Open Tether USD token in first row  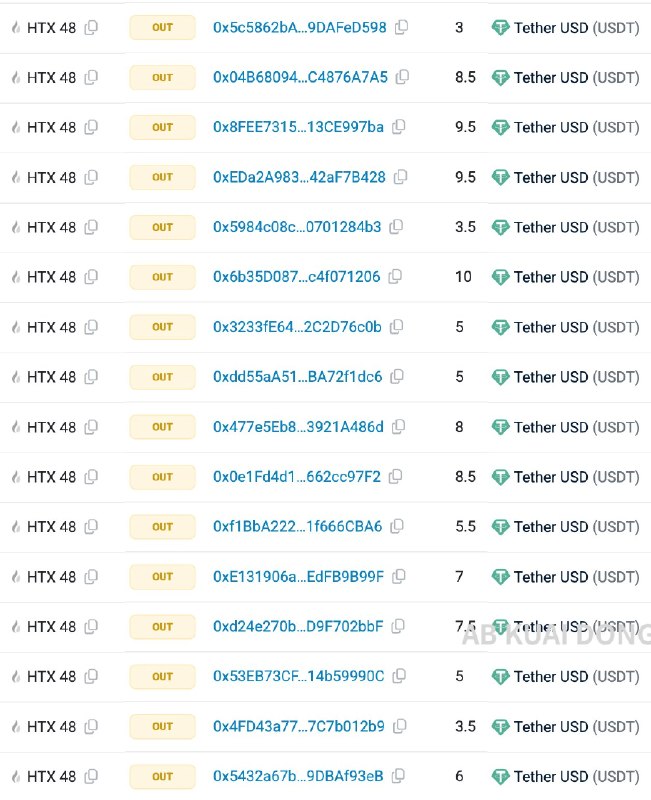[577, 28]
